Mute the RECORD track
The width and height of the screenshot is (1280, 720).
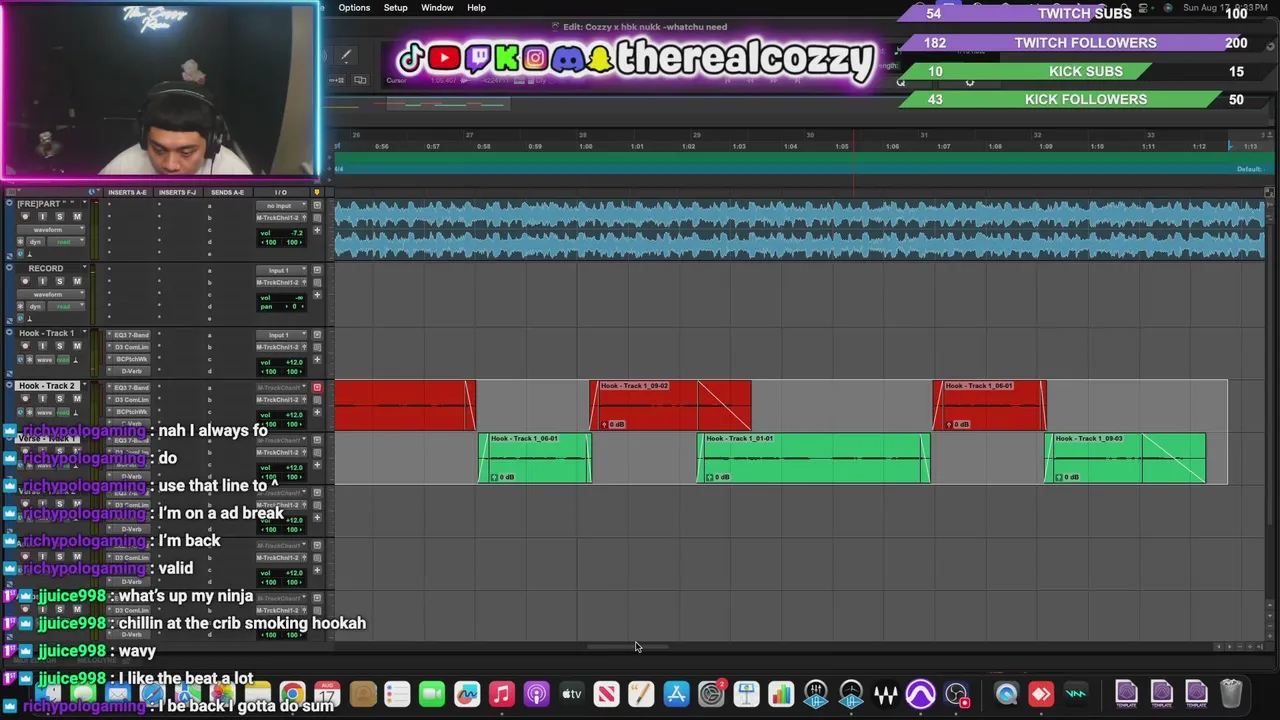(x=77, y=281)
